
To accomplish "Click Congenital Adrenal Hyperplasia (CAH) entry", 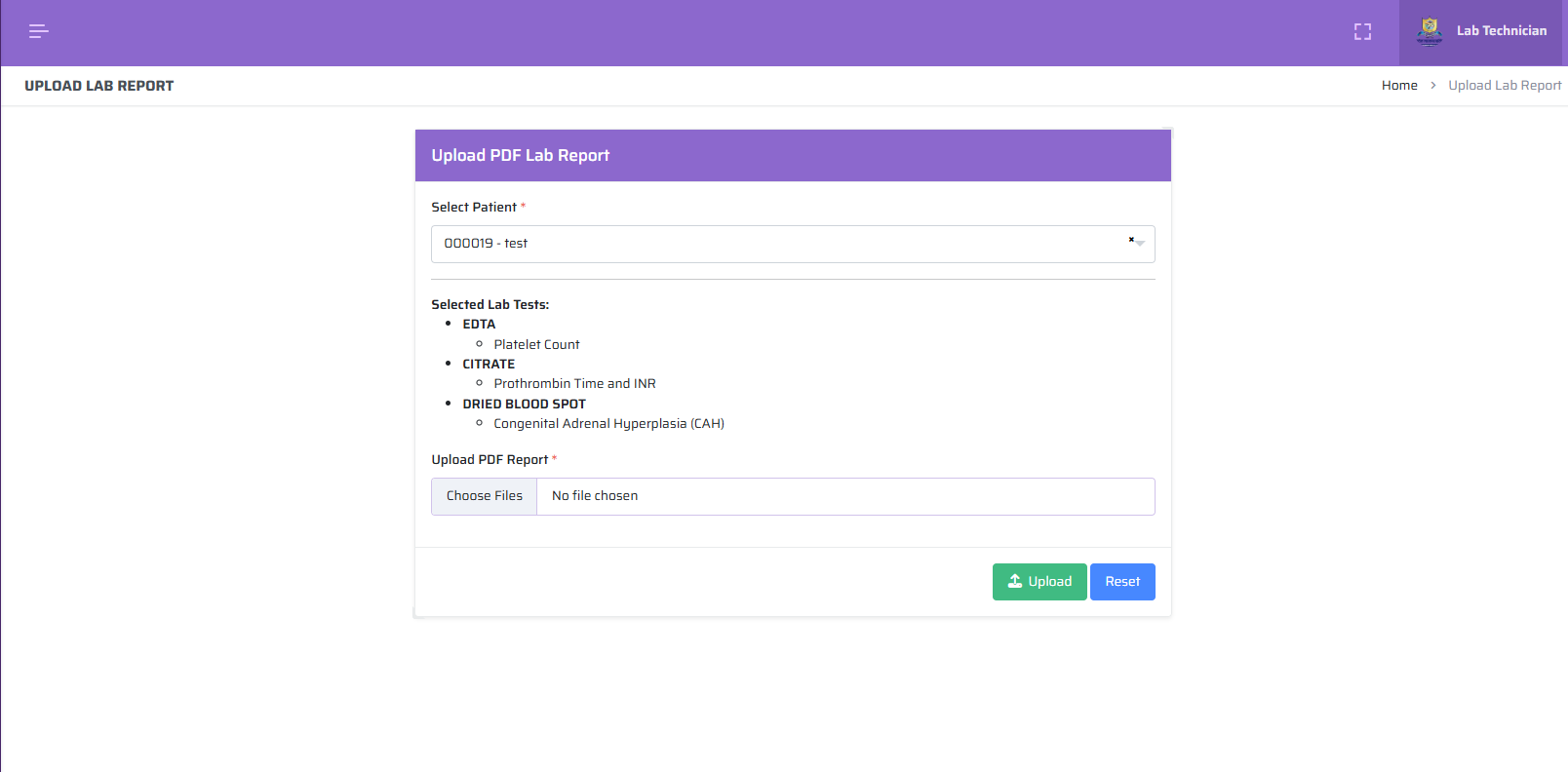I will coord(608,424).
